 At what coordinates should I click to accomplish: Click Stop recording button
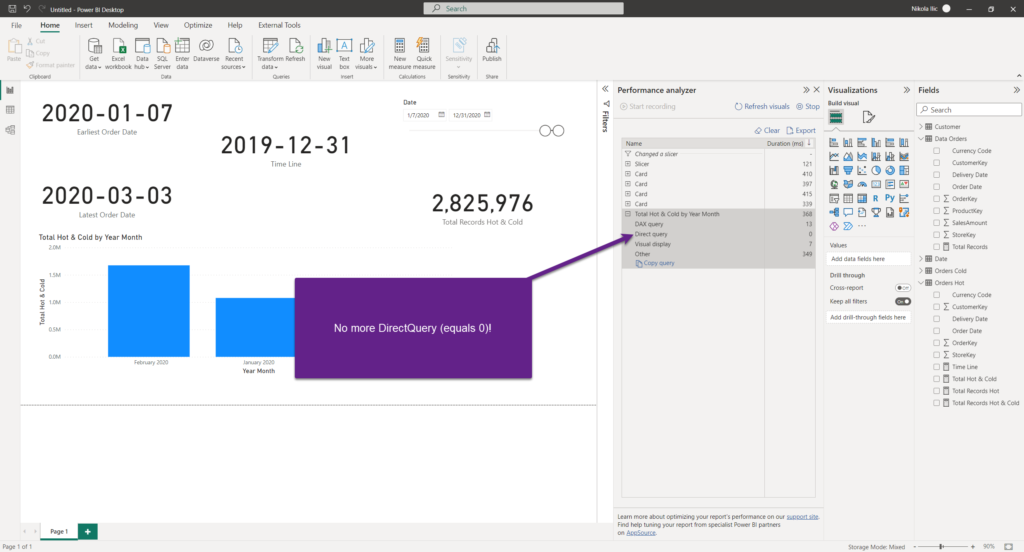[808, 106]
